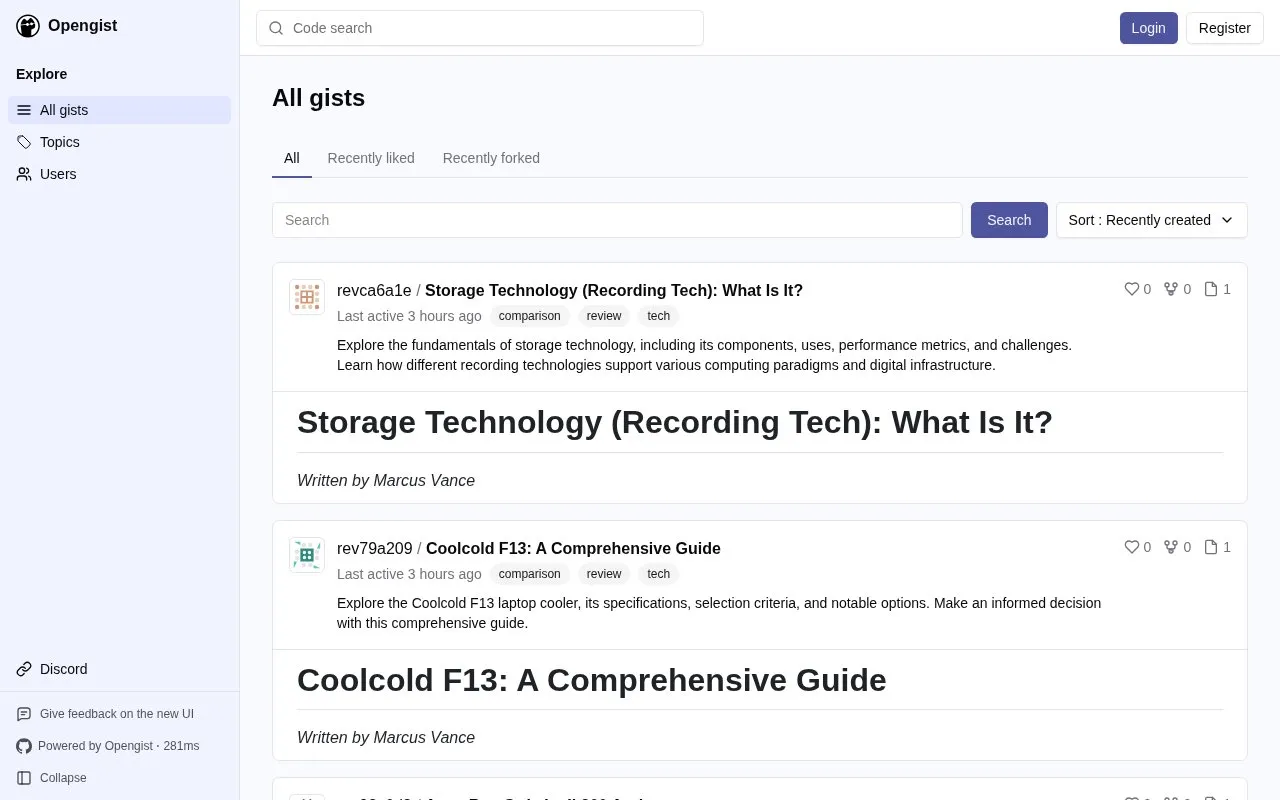Focus the gist Search input field
This screenshot has width=1280, height=800.
pos(617,220)
